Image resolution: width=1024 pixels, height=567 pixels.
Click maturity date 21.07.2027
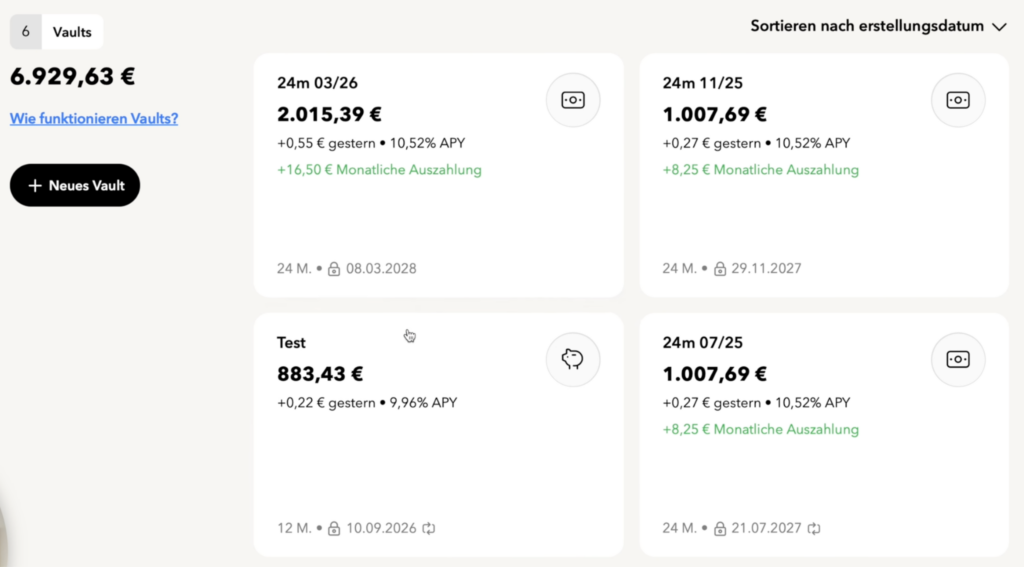(x=767, y=528)
